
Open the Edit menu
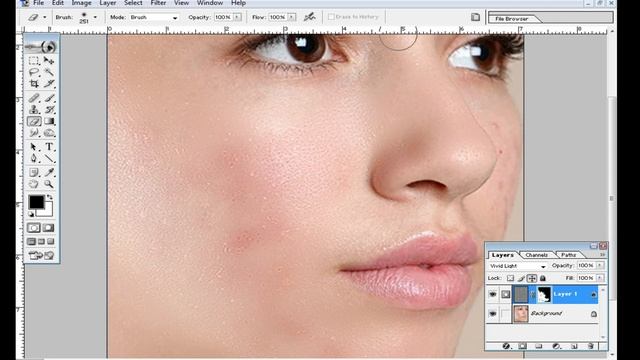coord(58,3)
